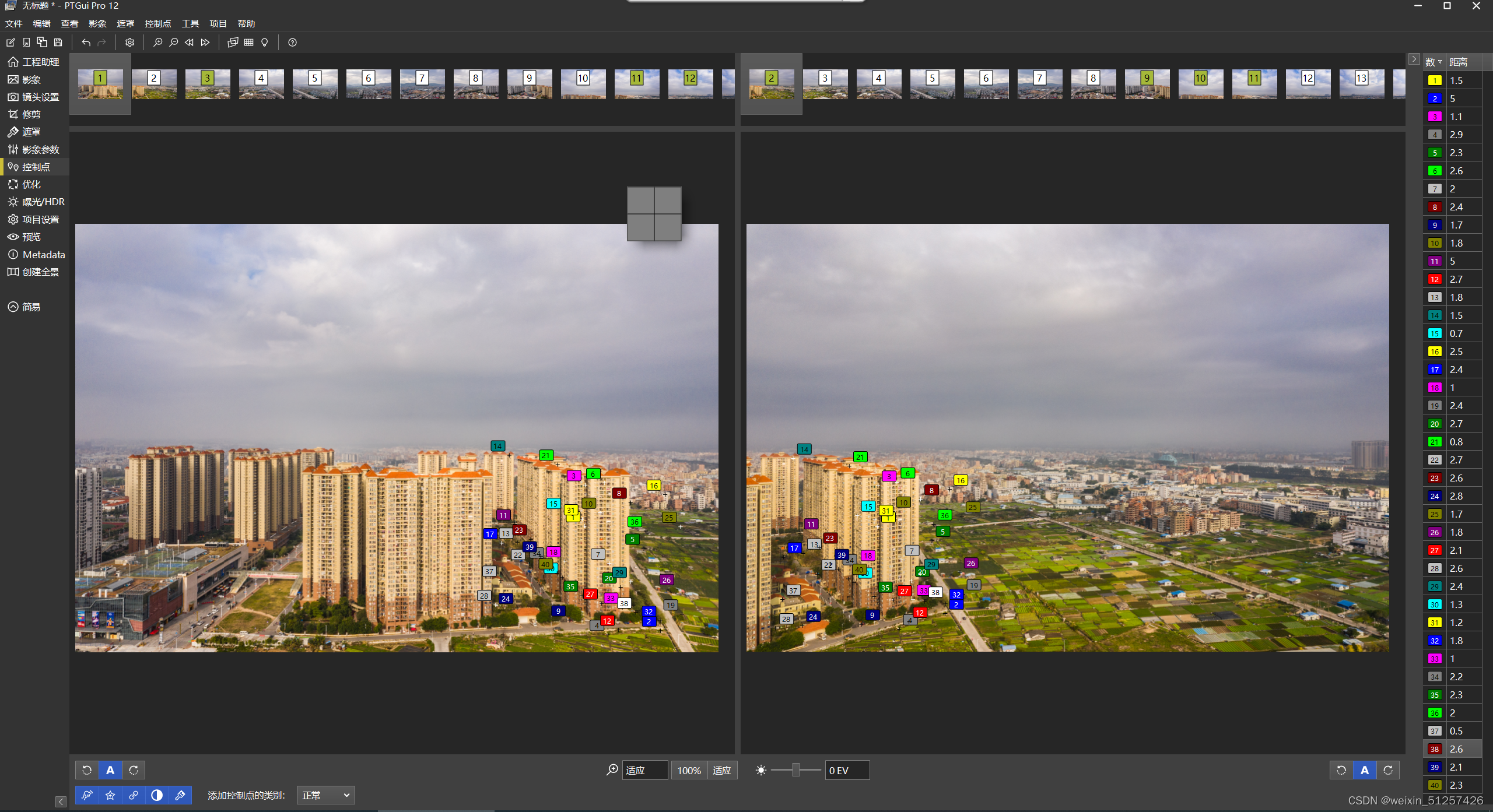Open the grid table toolbar icon

point(249,42)
